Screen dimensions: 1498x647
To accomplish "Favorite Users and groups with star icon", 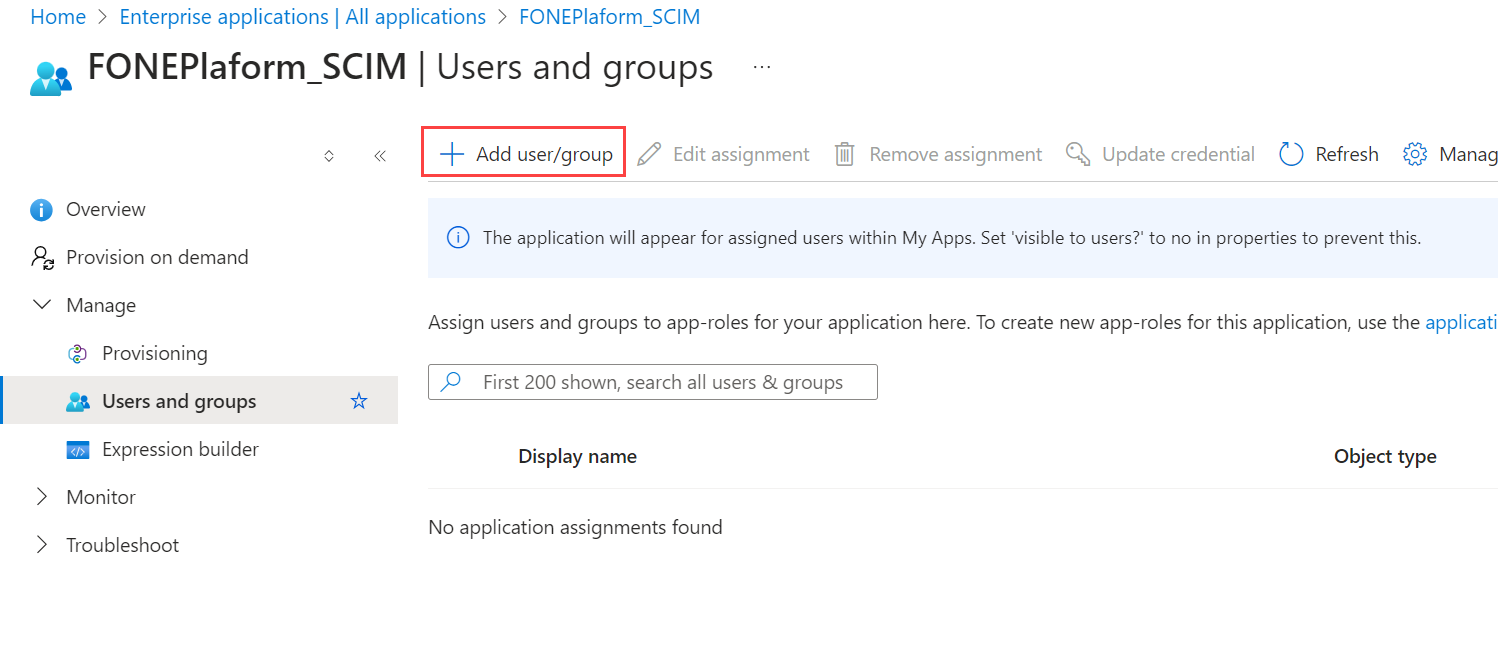I will pyautogui.click(x=359, y=401).
